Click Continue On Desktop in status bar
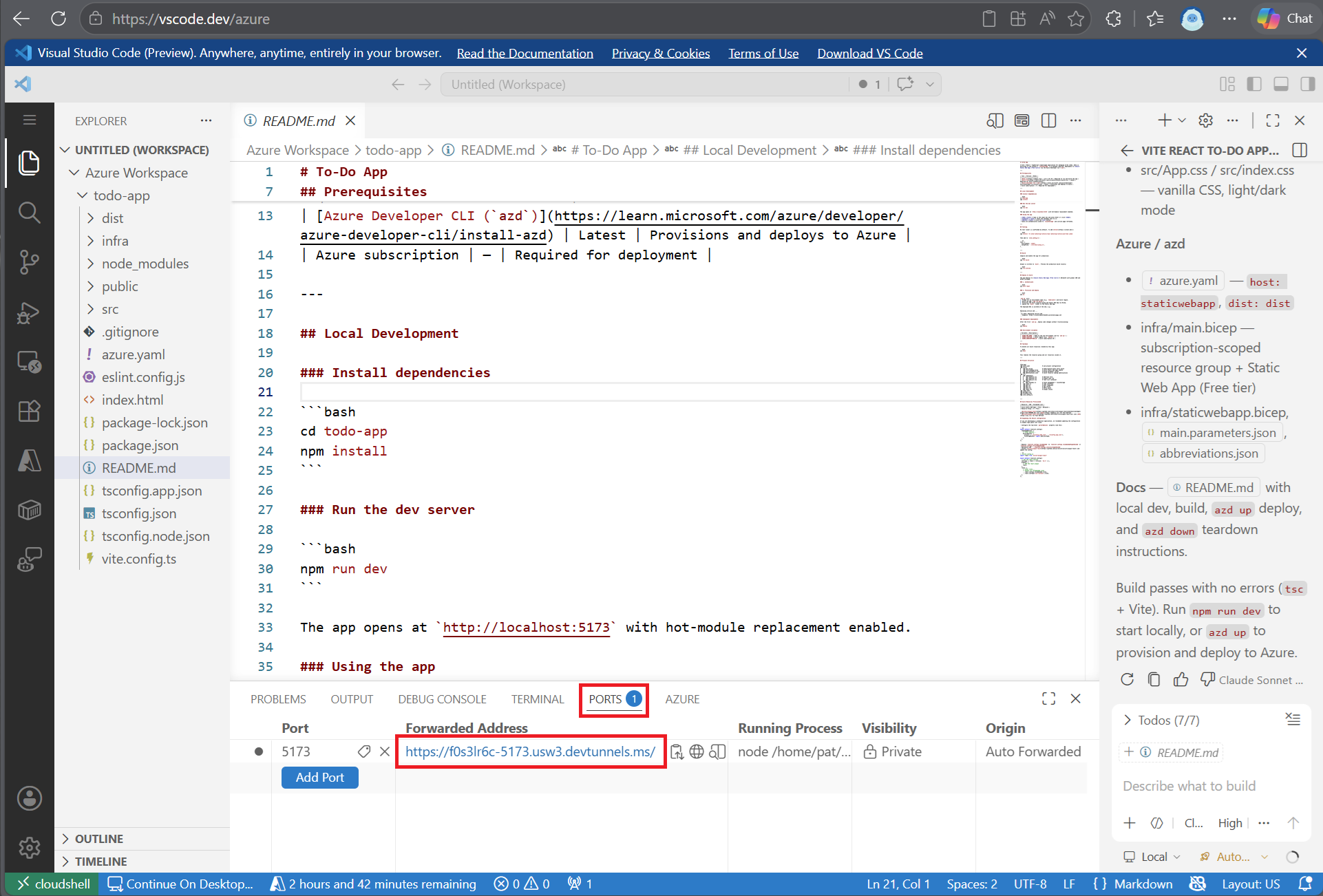 (181, 884)
